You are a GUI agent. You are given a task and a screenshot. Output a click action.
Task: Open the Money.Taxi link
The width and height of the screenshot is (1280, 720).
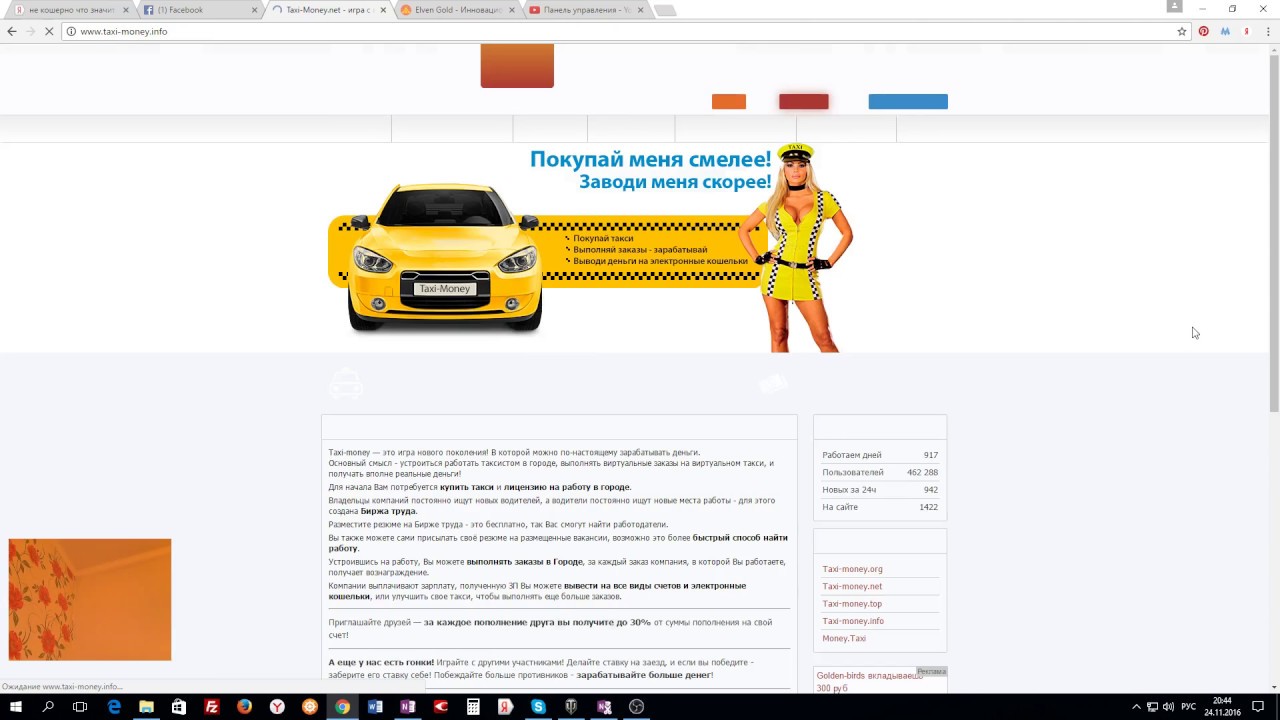[844, 638]
